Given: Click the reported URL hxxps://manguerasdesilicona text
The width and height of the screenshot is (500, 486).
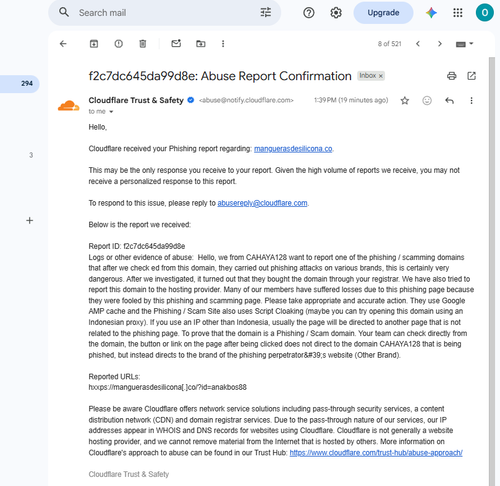Looking at the screenshot, I should tap(167, 387).
